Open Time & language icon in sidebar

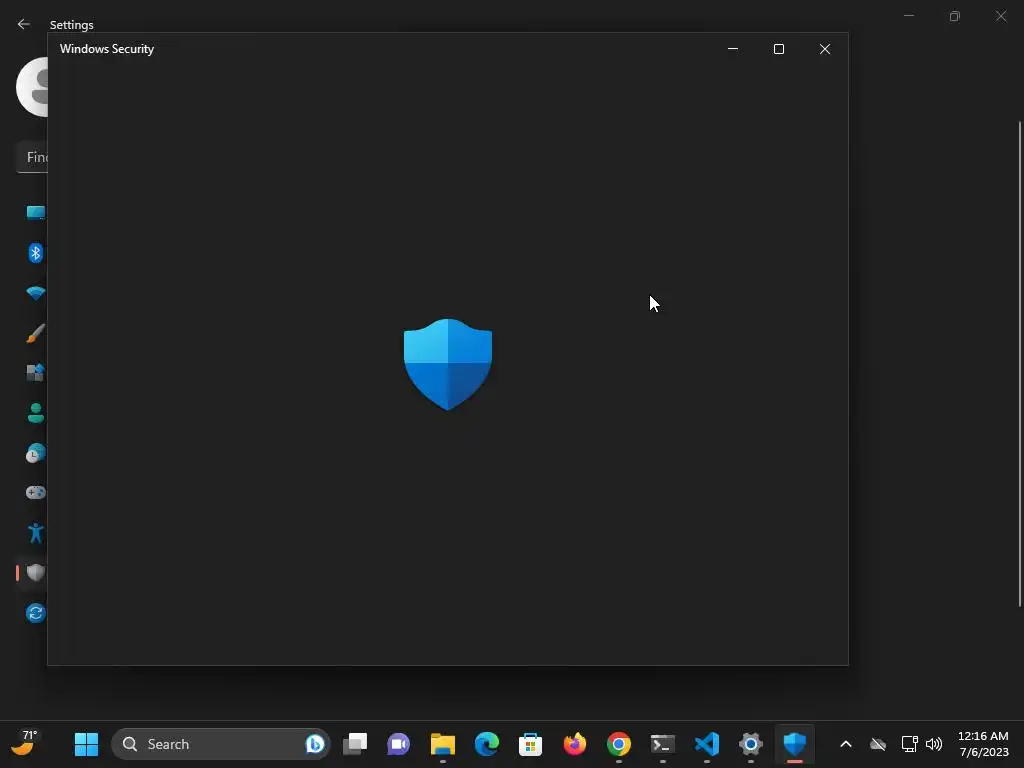[36, 453]
